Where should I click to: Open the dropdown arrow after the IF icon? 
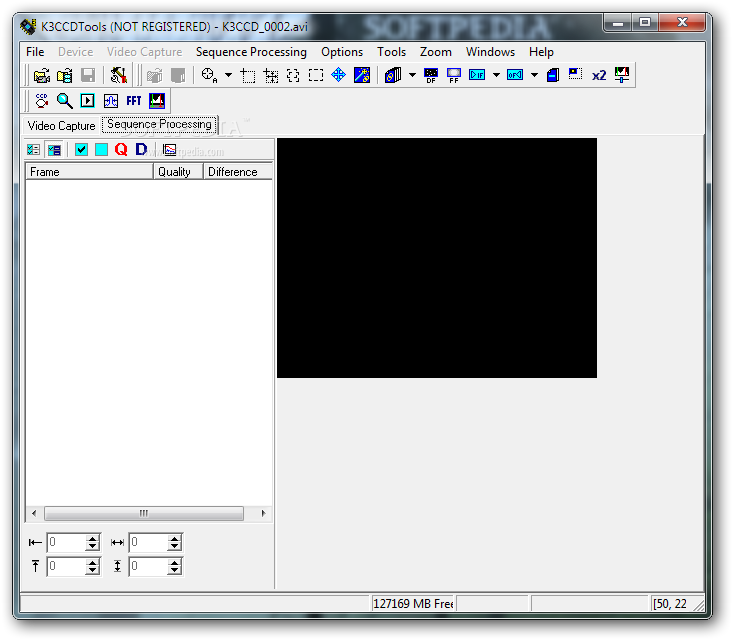pos(496,75)
